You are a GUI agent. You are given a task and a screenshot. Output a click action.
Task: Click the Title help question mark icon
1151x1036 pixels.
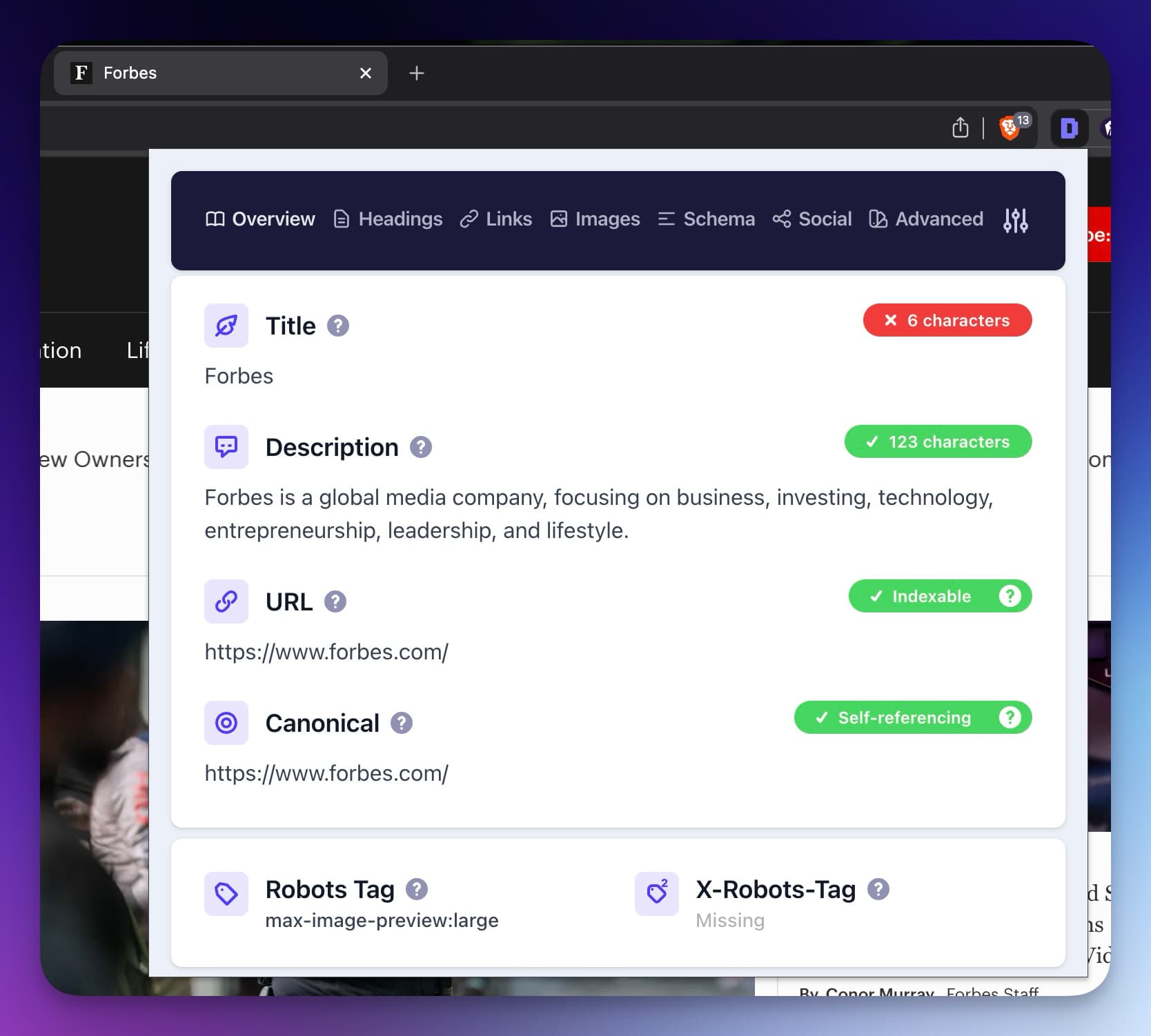click(x=338, y=326)
